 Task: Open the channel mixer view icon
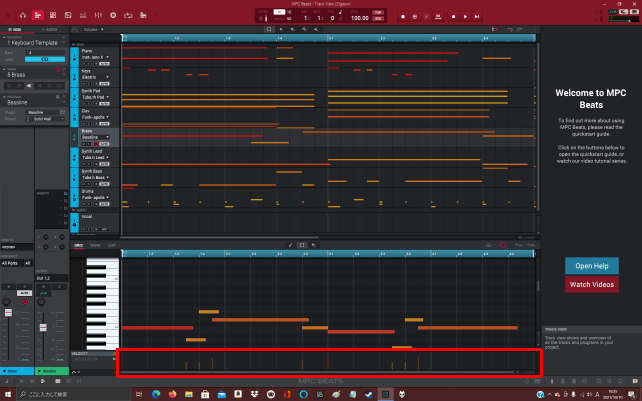click(96, 16)
